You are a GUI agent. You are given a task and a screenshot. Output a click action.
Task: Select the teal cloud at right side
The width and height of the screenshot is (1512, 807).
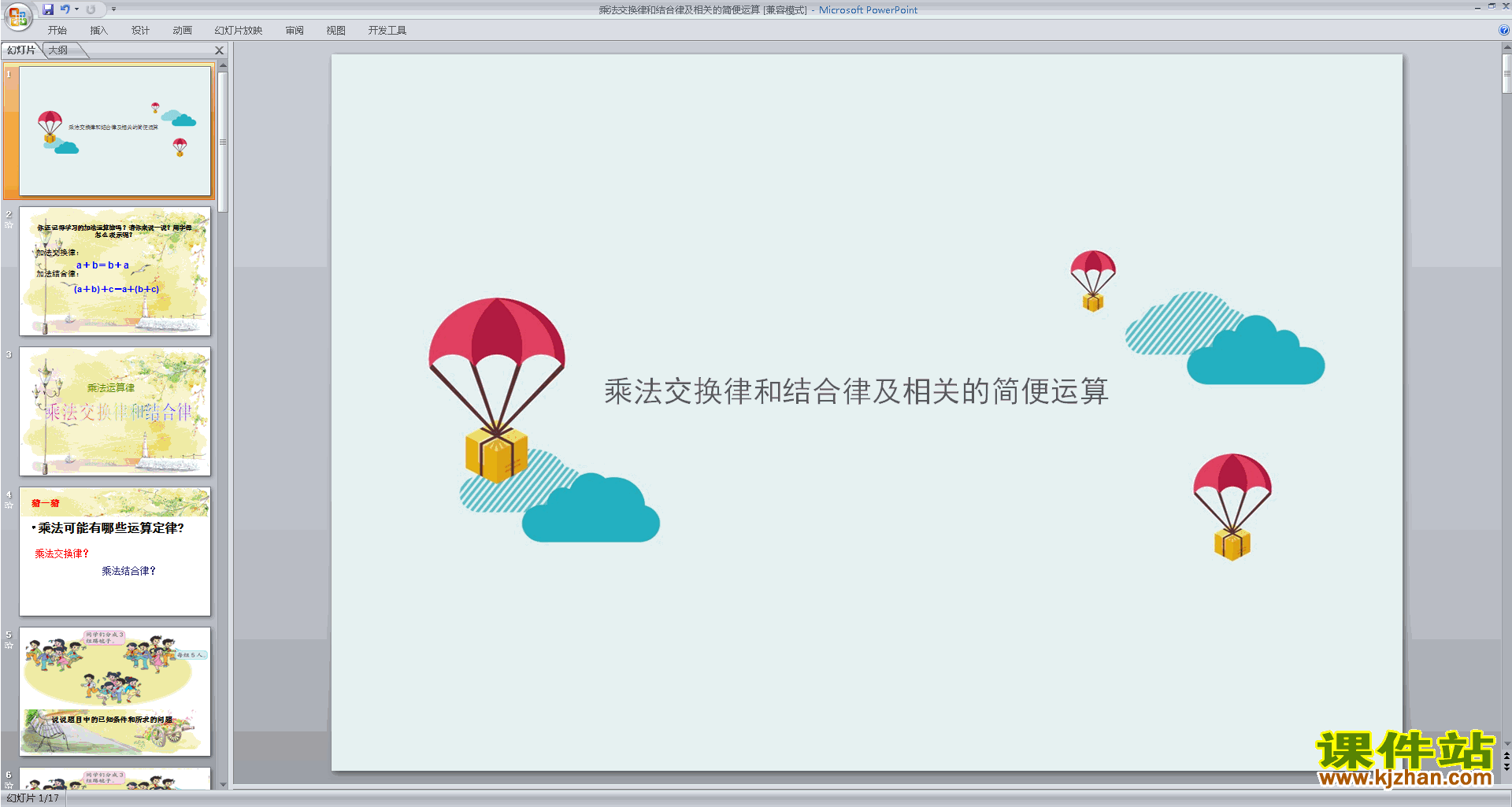(1255, 350)
